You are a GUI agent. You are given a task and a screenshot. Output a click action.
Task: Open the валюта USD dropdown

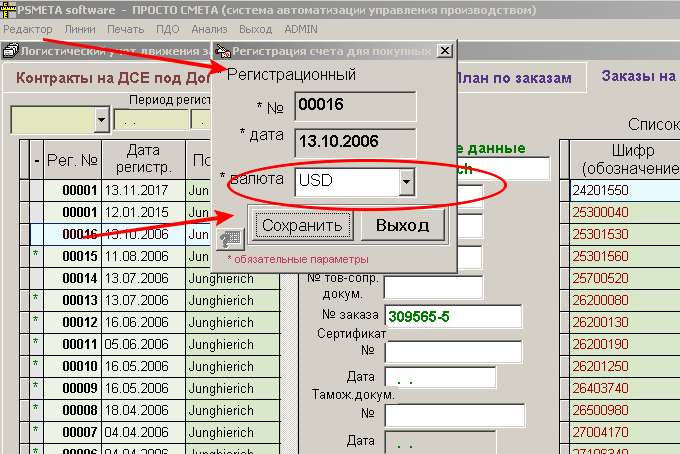tap(406, 182)
